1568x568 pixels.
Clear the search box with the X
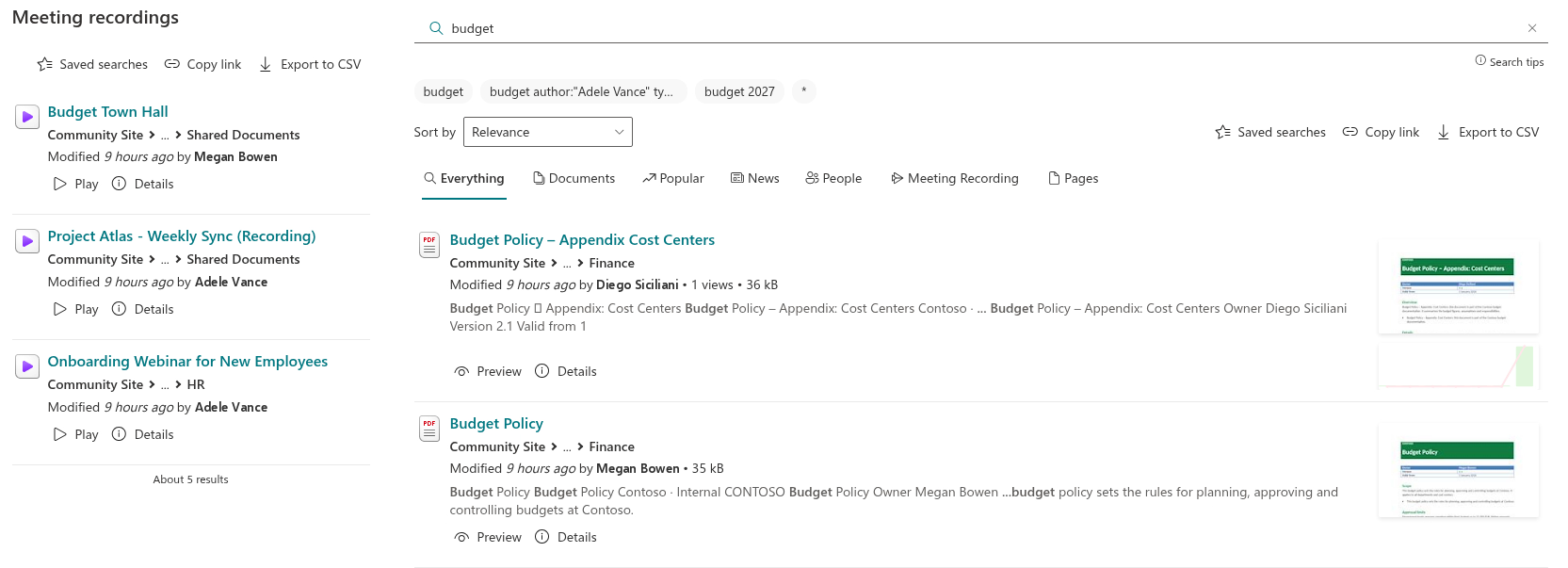pos(1532,28)
